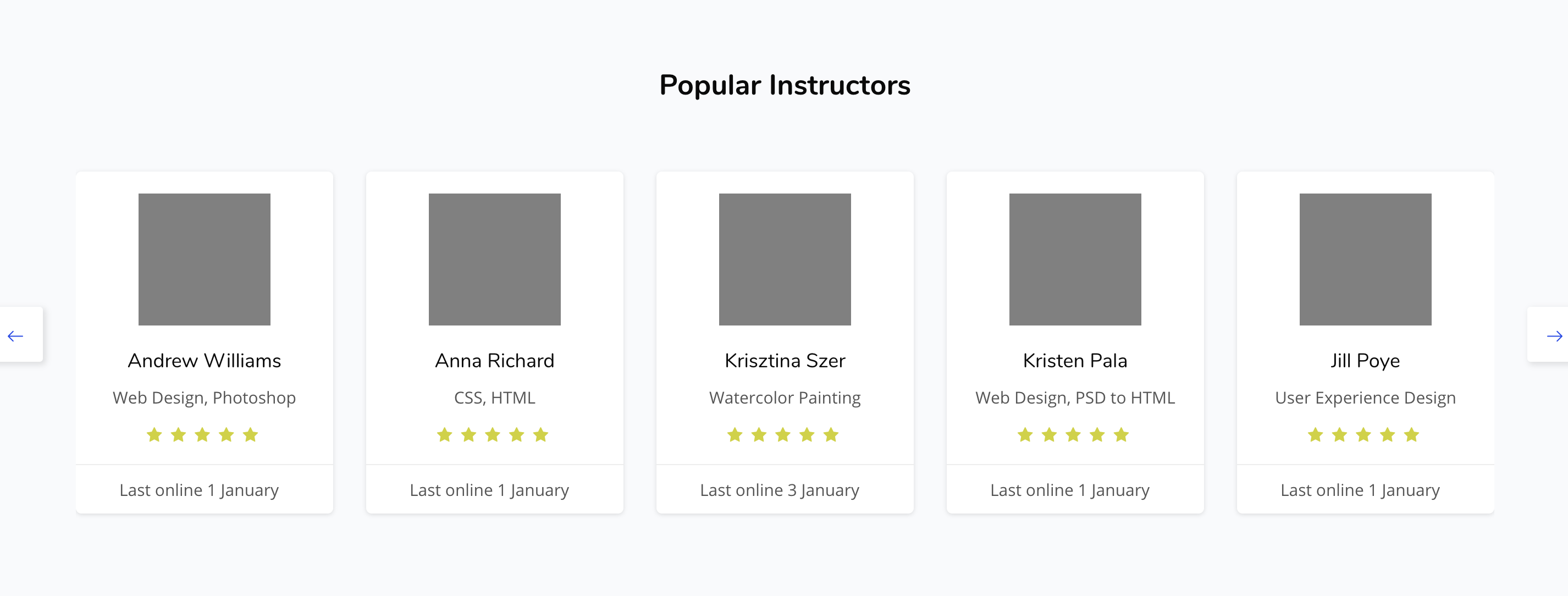Open Krisztina Szer's profile photo
The height and width of the screenshot is (596, 1568).
click(785, 260)
